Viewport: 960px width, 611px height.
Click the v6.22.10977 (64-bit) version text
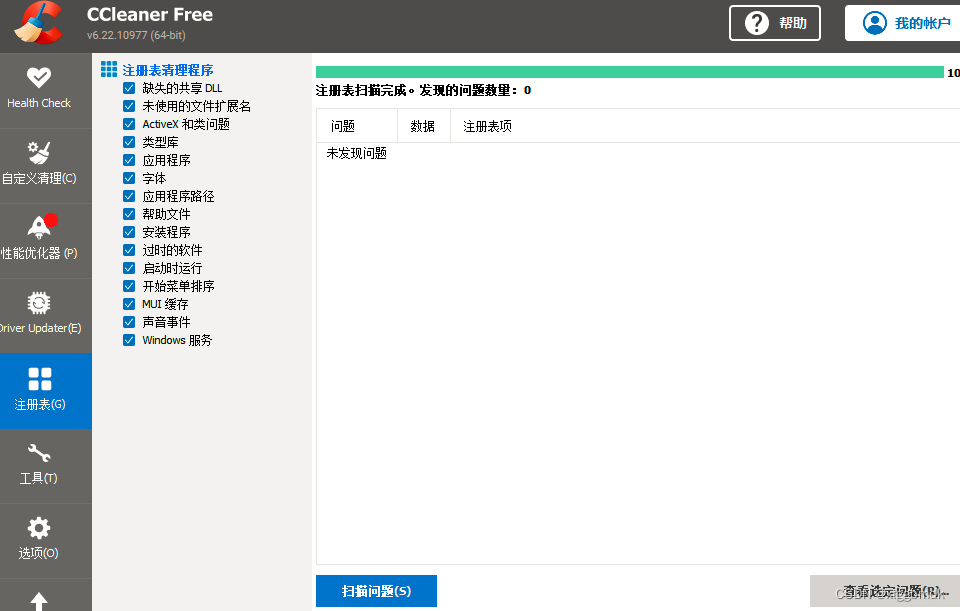(x=136, y=36)
